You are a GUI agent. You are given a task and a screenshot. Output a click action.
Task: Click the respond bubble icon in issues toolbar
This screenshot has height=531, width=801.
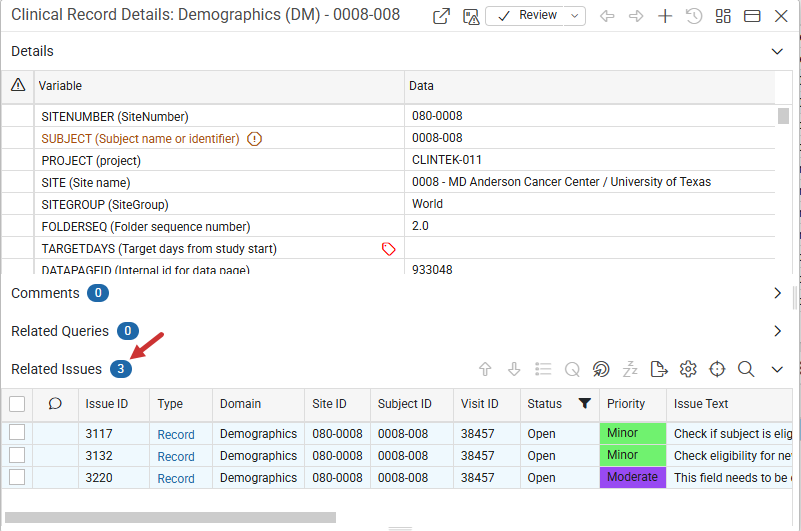point(601,369)
